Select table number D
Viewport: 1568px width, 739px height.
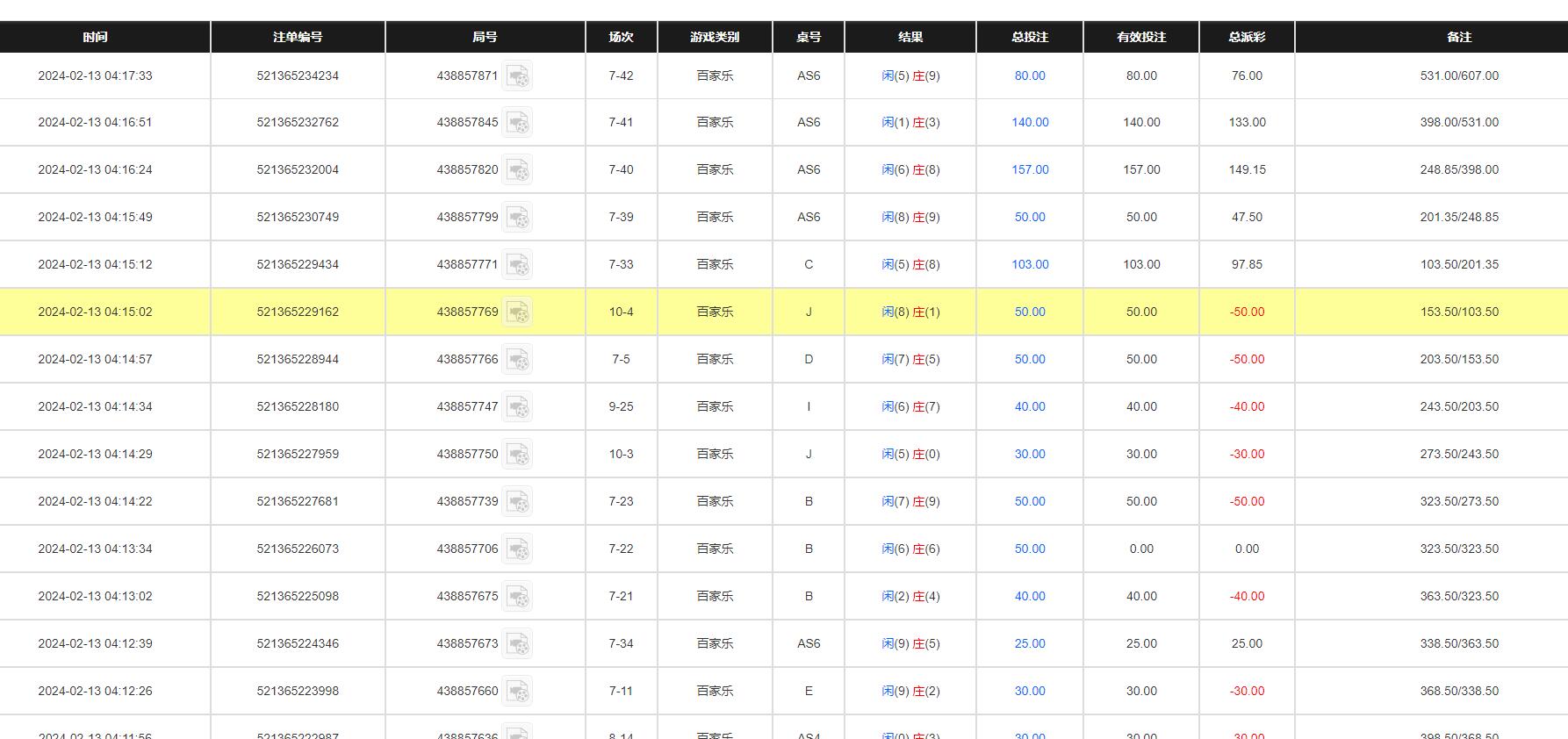point(809,359)
